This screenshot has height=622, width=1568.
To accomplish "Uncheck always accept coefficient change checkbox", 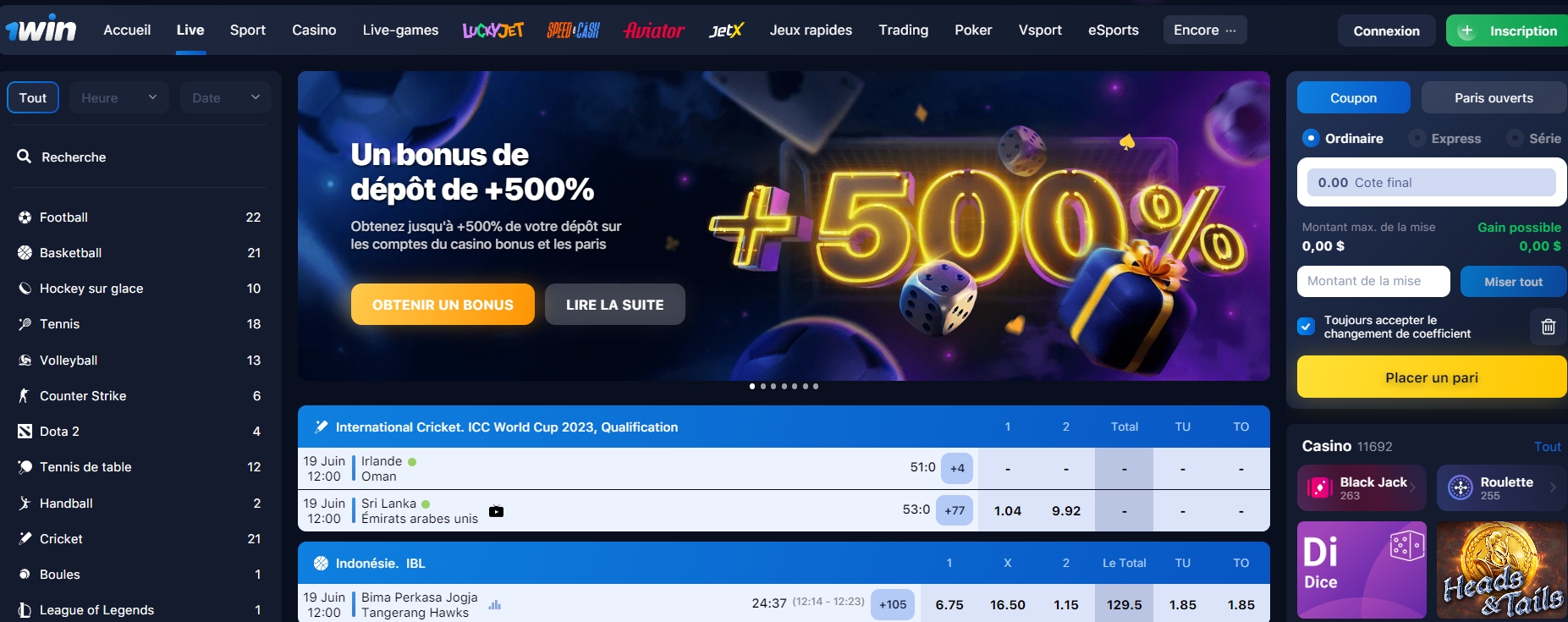I will [1306, 327].
